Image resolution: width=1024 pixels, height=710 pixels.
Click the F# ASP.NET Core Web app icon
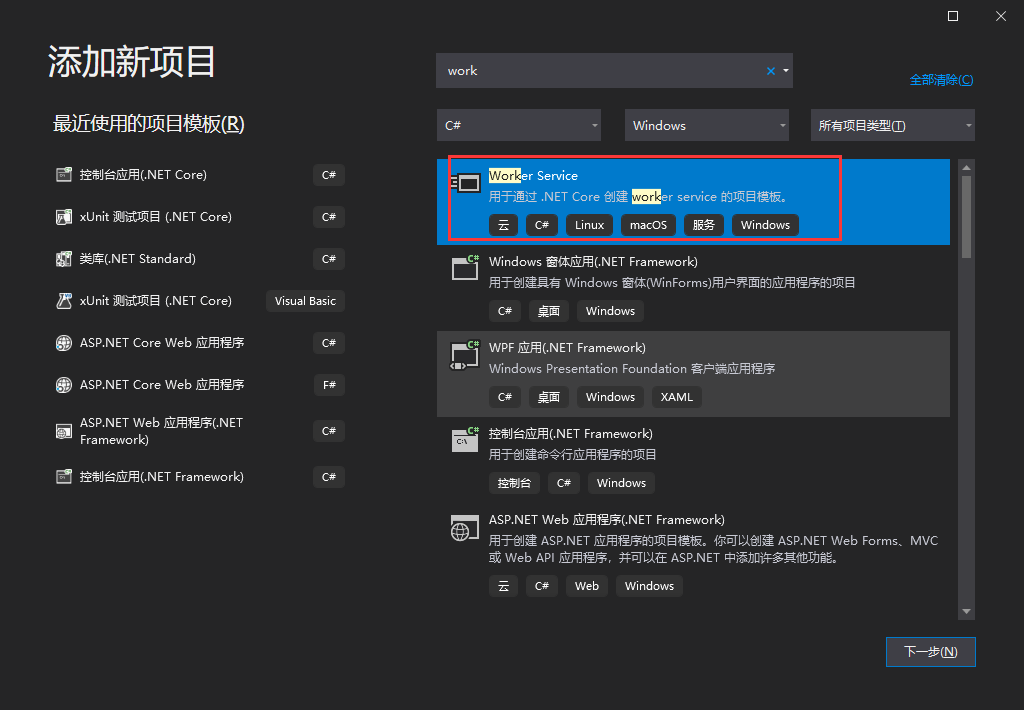point(64,385)
